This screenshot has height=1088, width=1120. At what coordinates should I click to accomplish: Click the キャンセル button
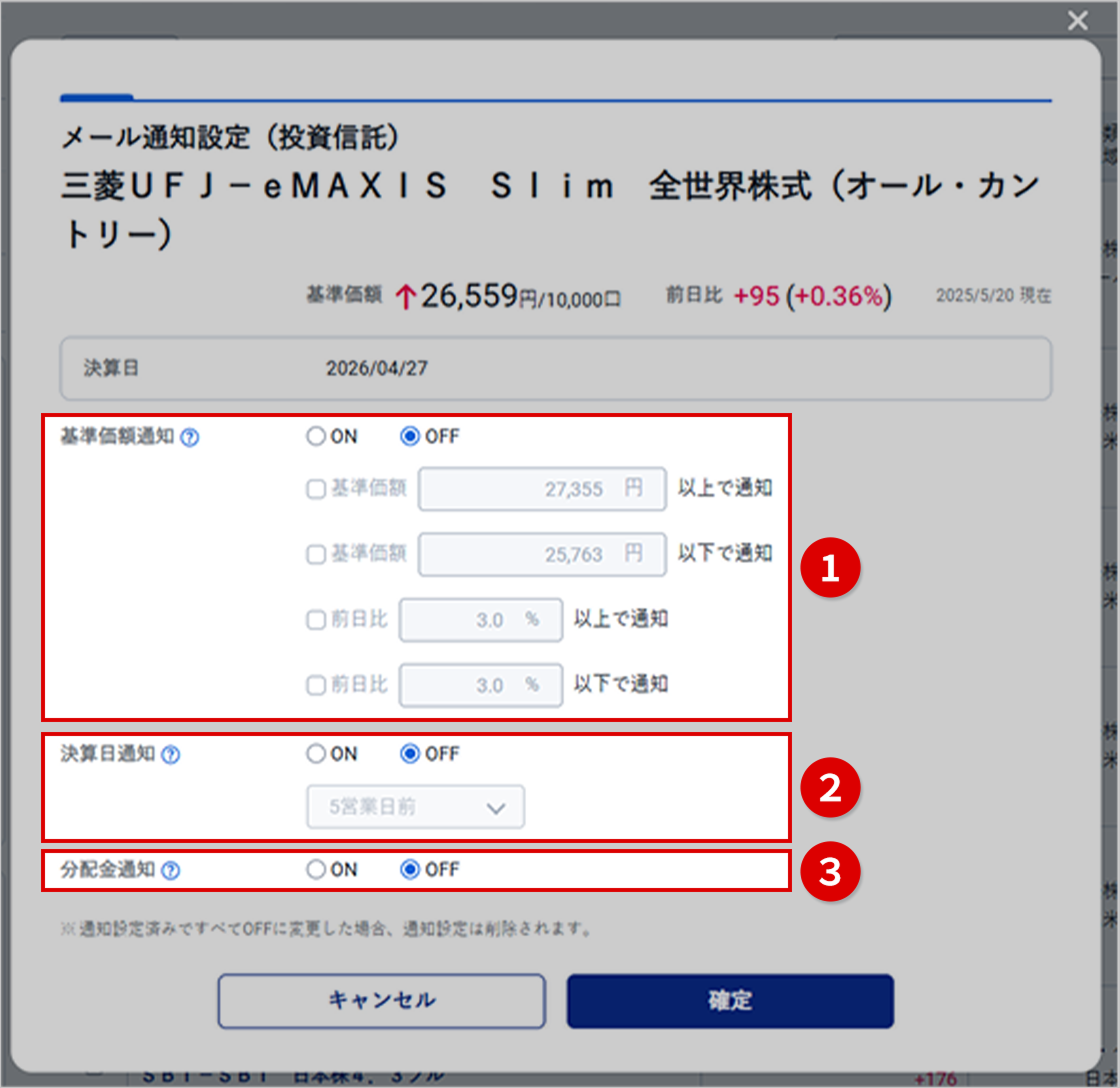click(x=381, y=1001)
